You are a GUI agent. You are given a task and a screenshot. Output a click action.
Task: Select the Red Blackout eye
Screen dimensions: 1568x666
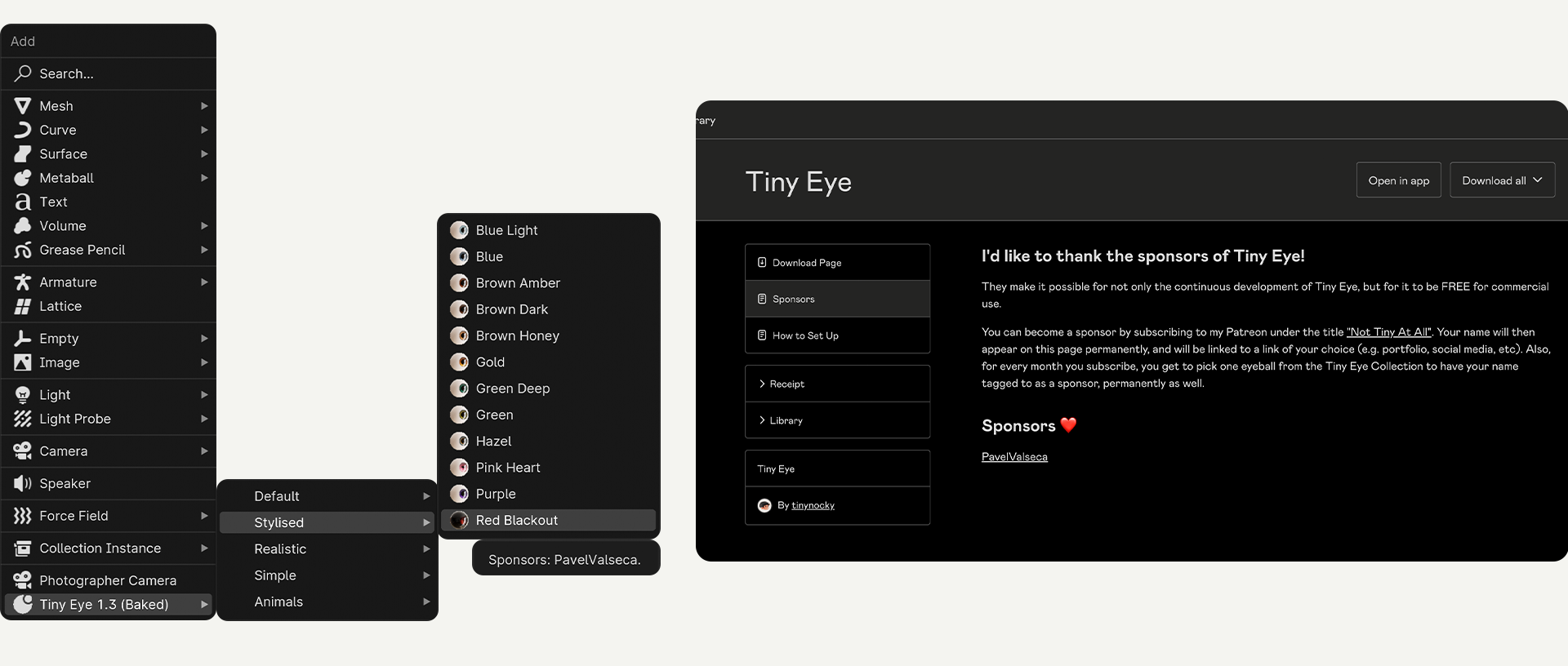click(549, 520)
